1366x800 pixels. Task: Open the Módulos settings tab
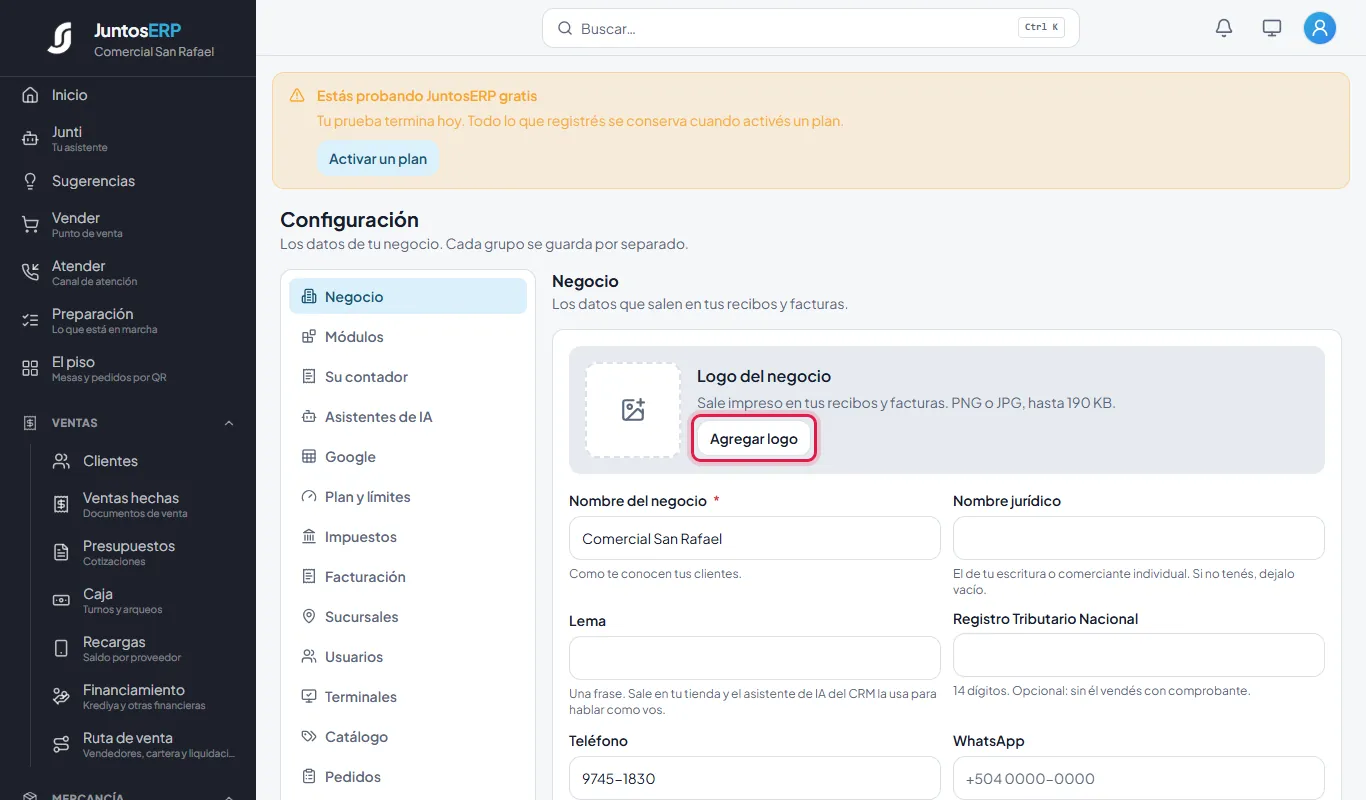[408, 337]
